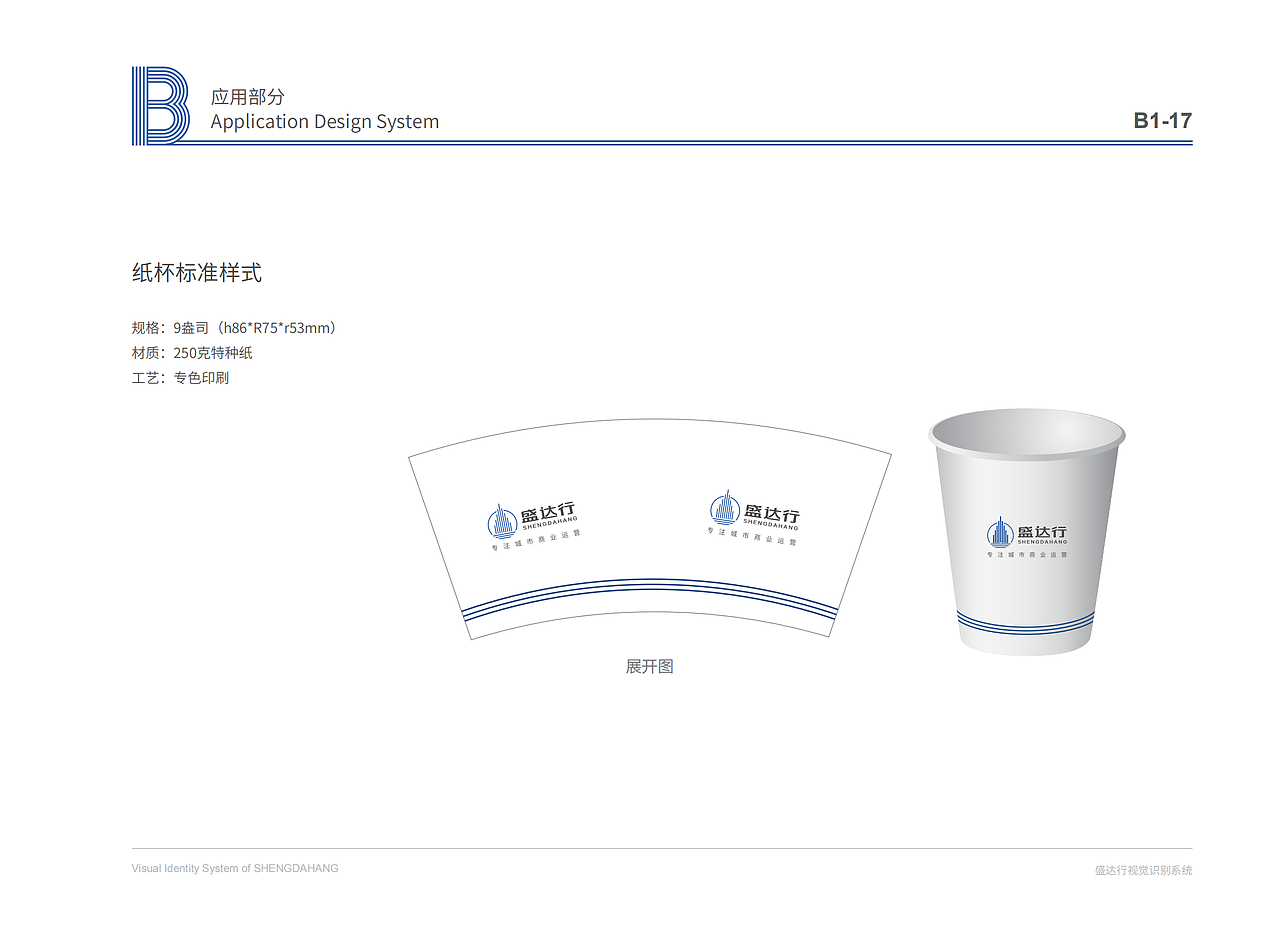Click the "应用部分" heading text
Viewport: 1280px width, 950px height.
pos(248,97)
